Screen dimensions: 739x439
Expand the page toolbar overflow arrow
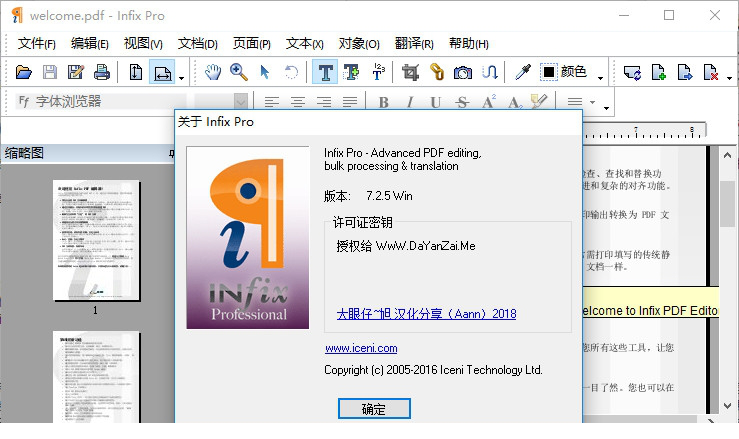point(730,78)
